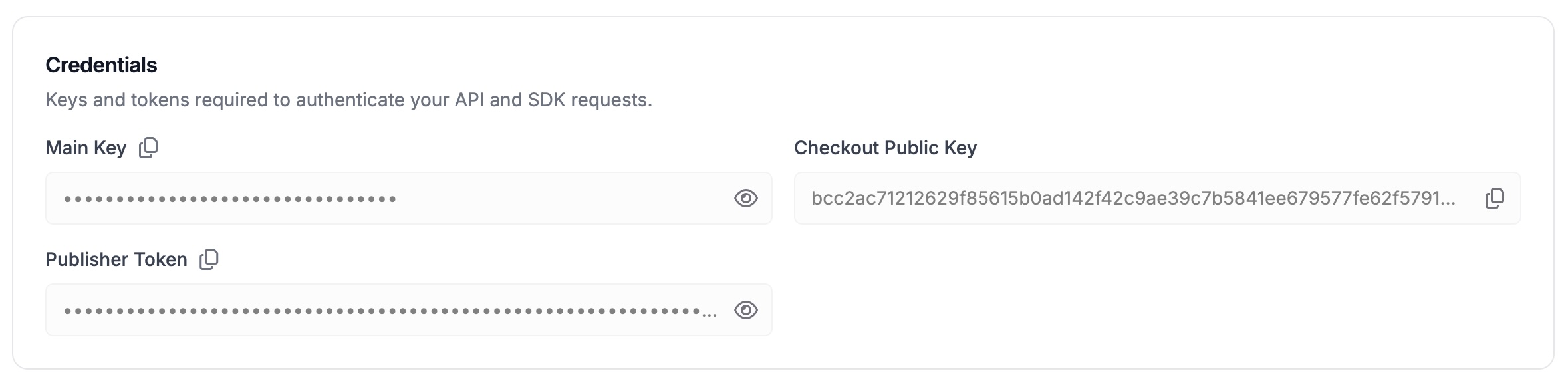The image size is (1568, 387).
Task: Copy the Publisher Token
Action: (x=209, y=259)
